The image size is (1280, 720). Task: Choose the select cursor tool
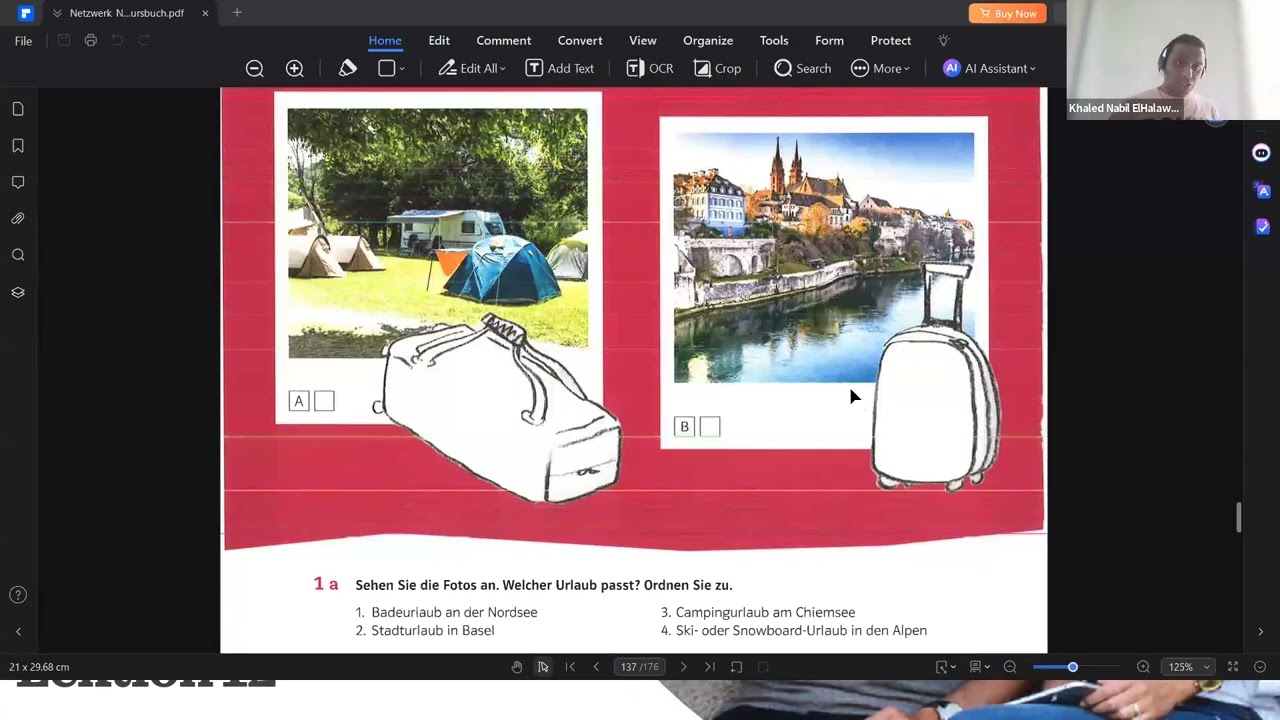point(543,667)
